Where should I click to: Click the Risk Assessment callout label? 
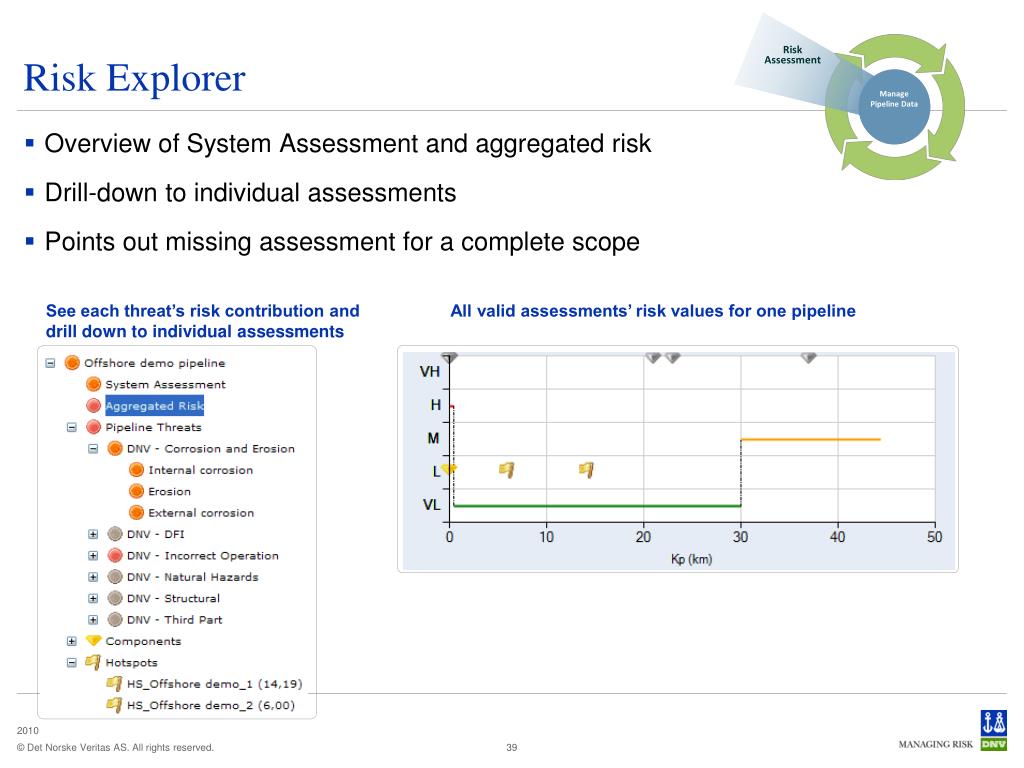(792, 55)
